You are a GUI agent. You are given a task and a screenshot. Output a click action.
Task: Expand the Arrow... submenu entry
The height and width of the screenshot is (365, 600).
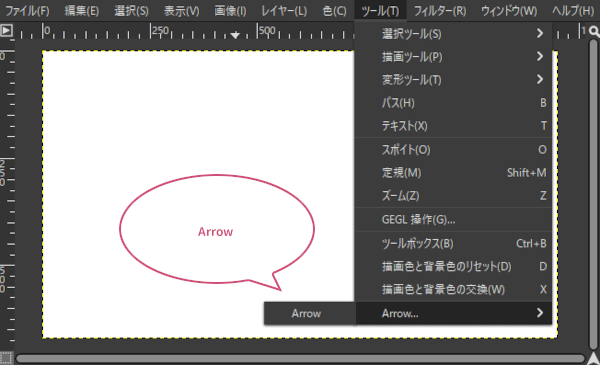coord(453,313)
